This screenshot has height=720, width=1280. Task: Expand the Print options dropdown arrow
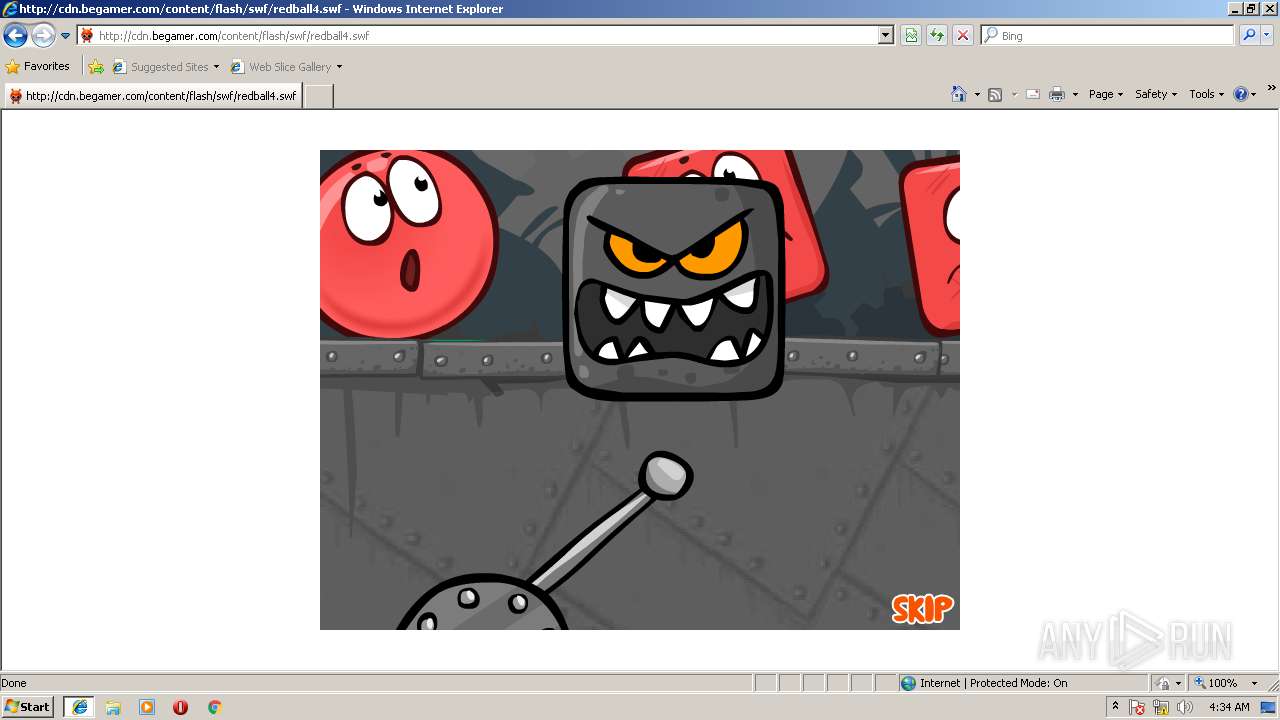click(x=1075, y=94)
